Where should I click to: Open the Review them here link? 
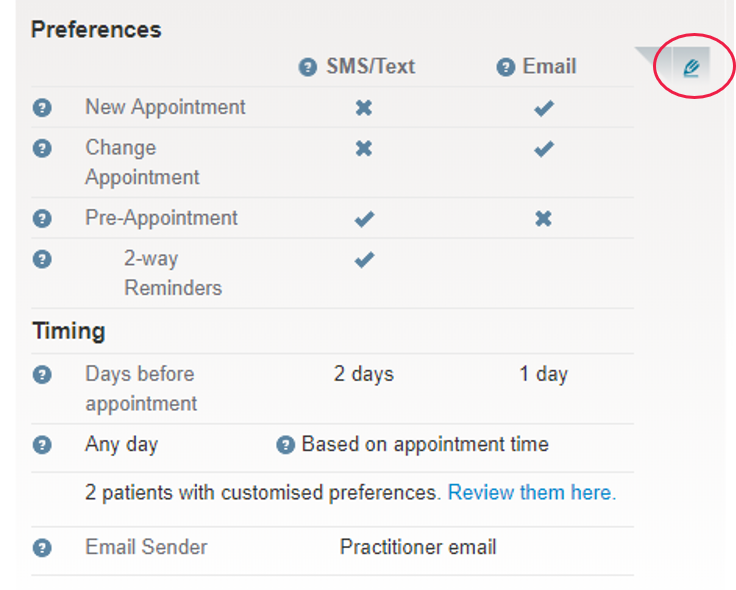pos(532,493)
